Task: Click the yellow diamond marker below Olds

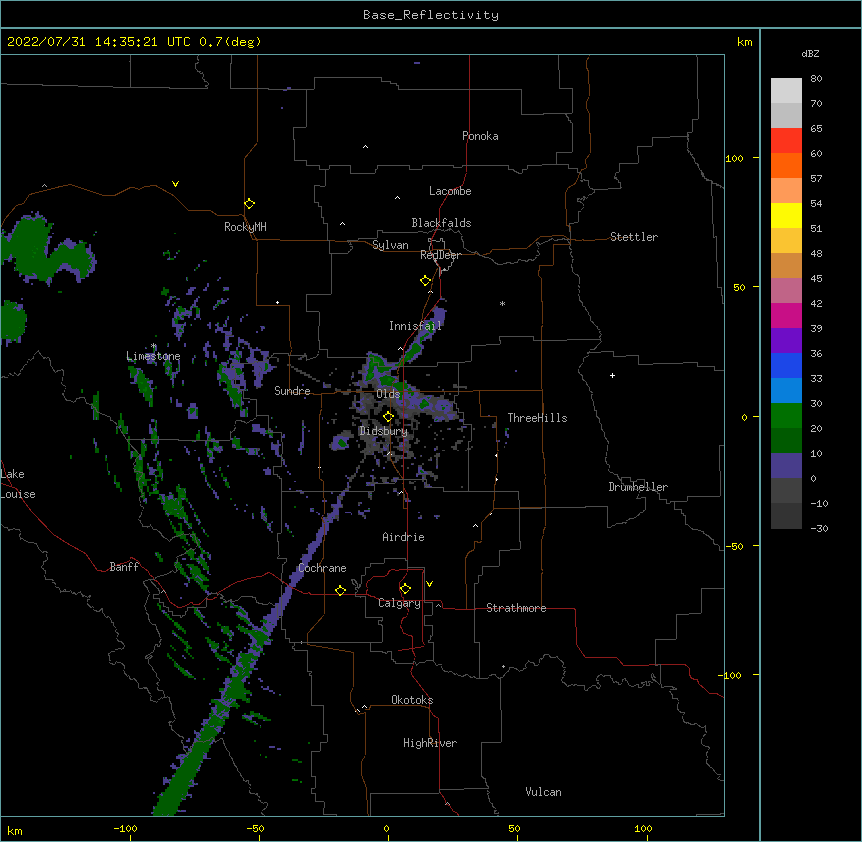Action: pos(388,417)
